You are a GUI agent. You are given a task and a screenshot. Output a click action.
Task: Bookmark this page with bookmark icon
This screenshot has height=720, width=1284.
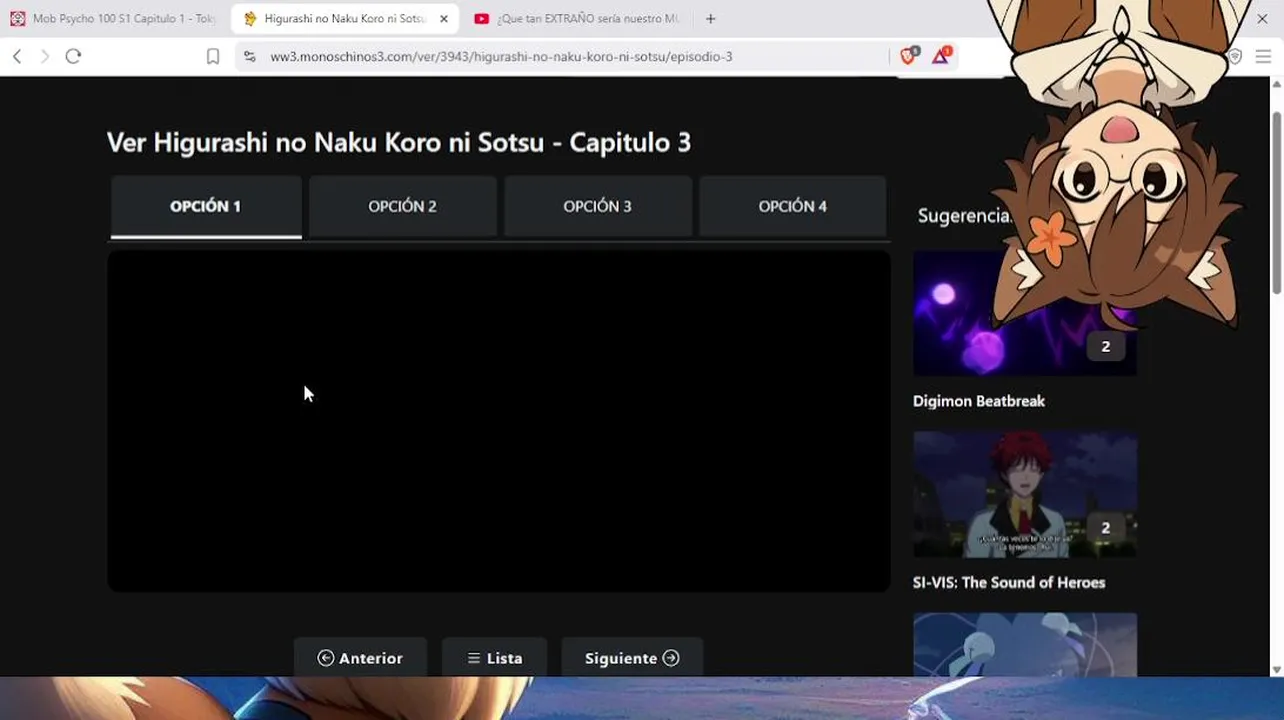213,57
